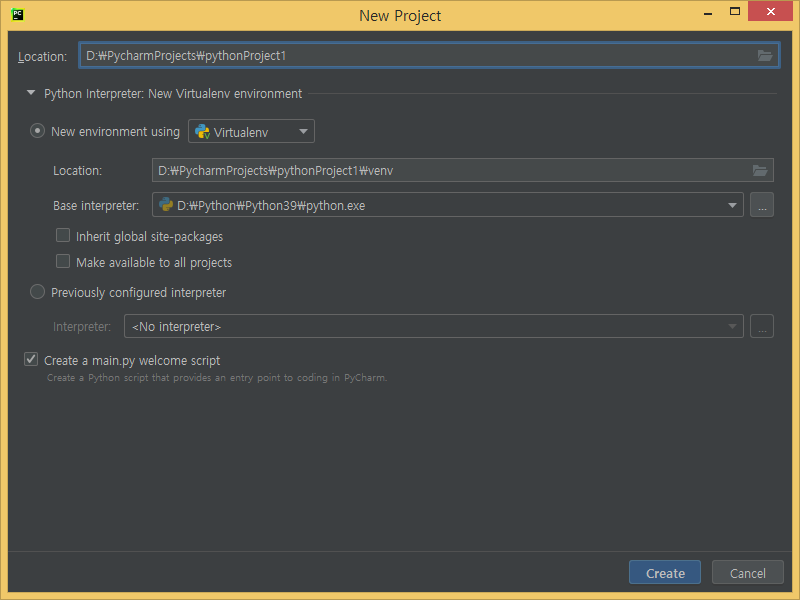Image resolution: width=800 pixels, height=600 pixels.
Task: Click the Cancel button
Action: [x=747, y=572]
